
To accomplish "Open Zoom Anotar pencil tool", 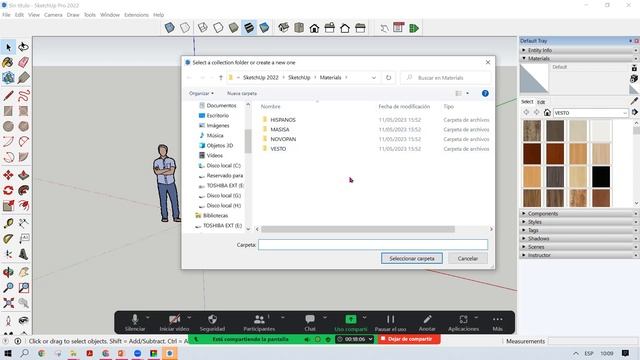I will (427, 322).
